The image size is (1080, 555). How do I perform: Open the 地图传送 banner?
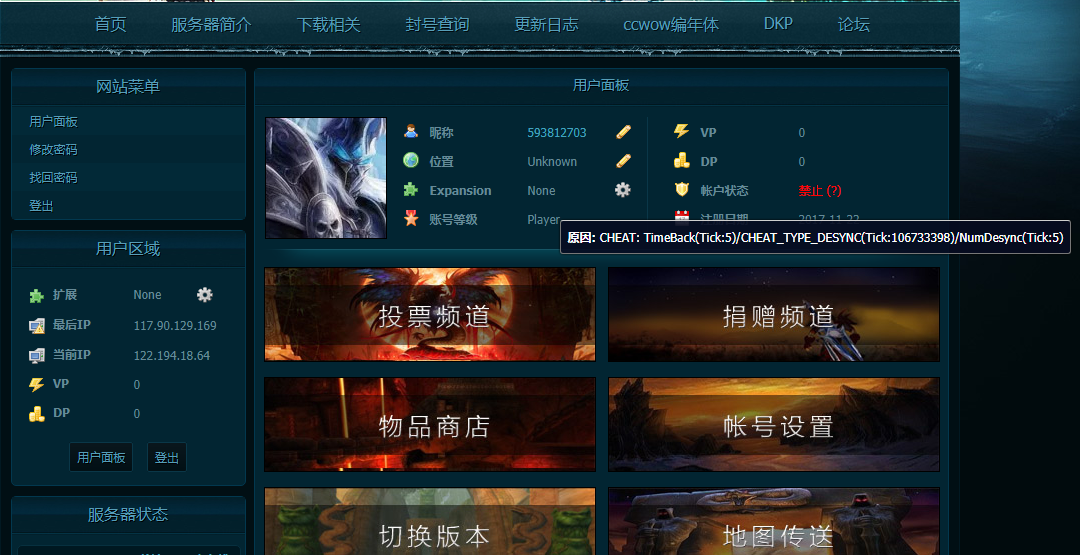click(x=773, y=521)
